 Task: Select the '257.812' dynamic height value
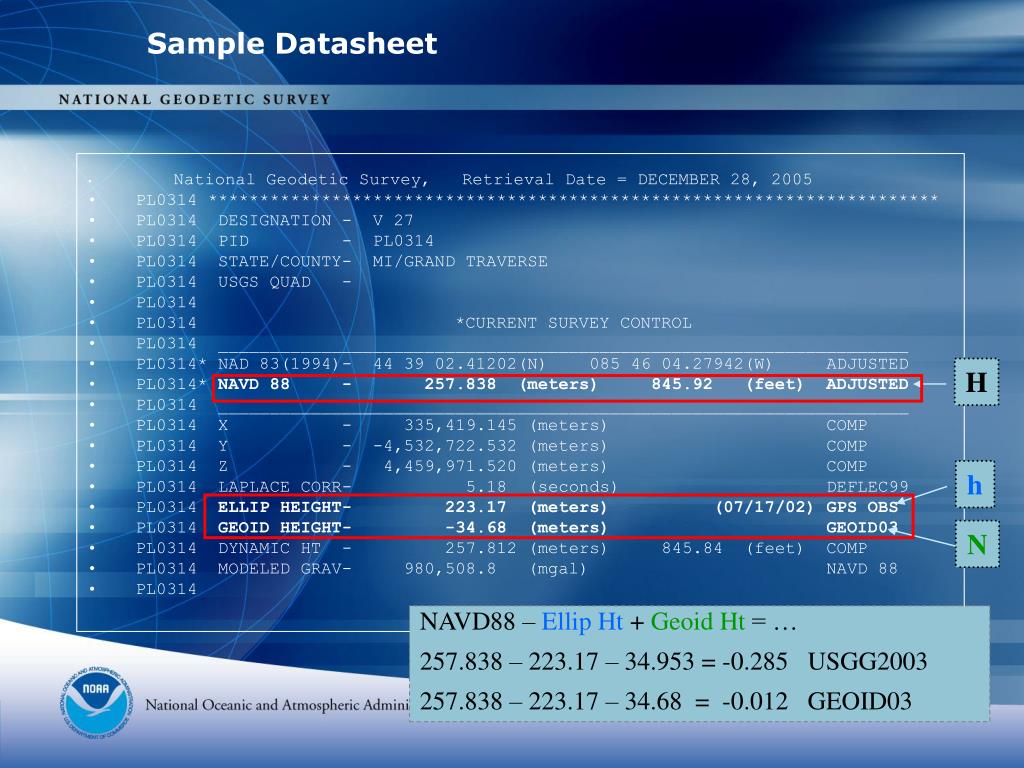pos(481,549)
